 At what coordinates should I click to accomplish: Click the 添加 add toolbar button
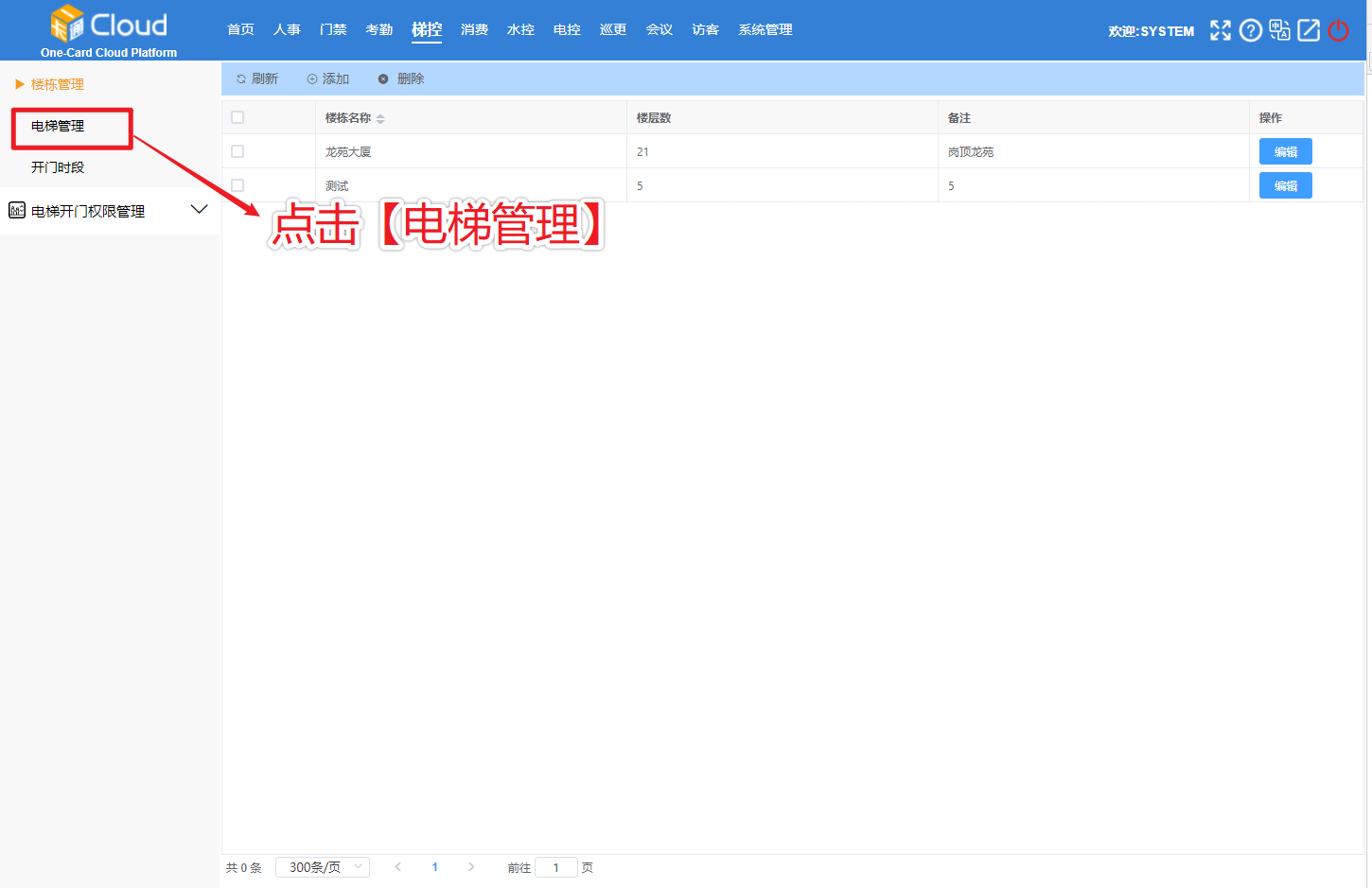point(328,79)
